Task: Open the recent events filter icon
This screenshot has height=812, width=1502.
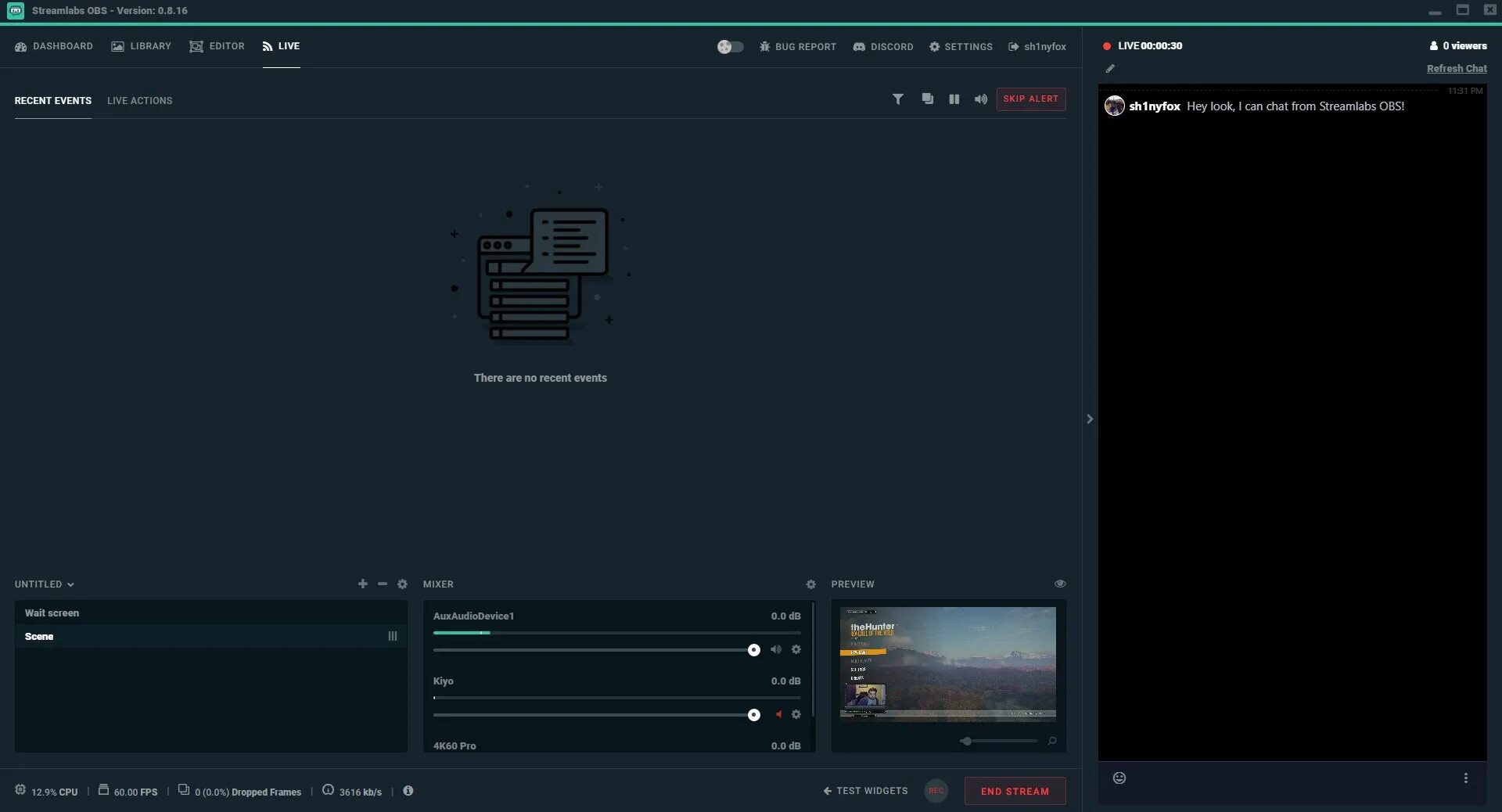Action: point(898,99)
